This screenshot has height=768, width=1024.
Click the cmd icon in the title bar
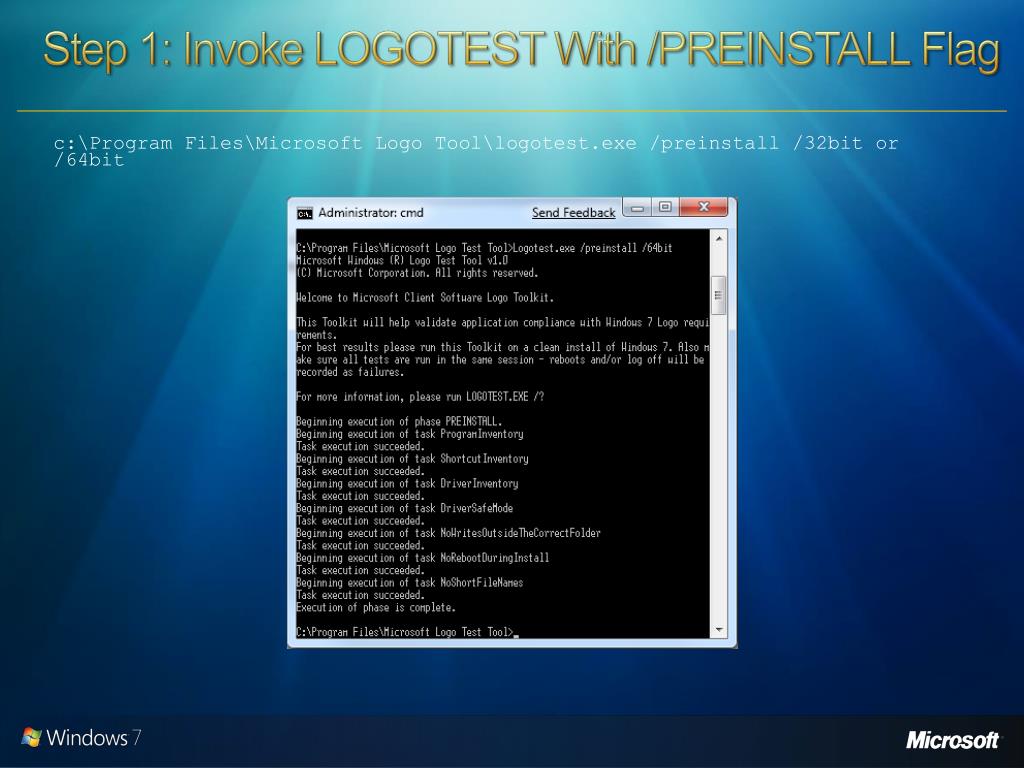coord(304,214)
